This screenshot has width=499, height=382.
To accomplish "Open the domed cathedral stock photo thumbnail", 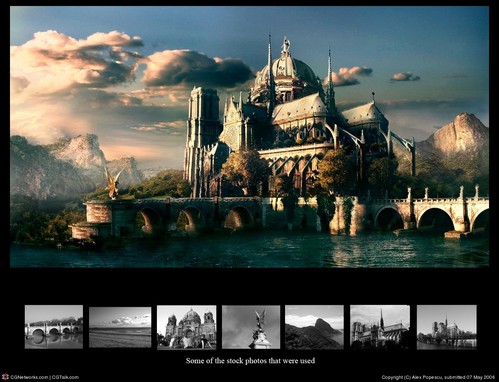I will [187, 327].
